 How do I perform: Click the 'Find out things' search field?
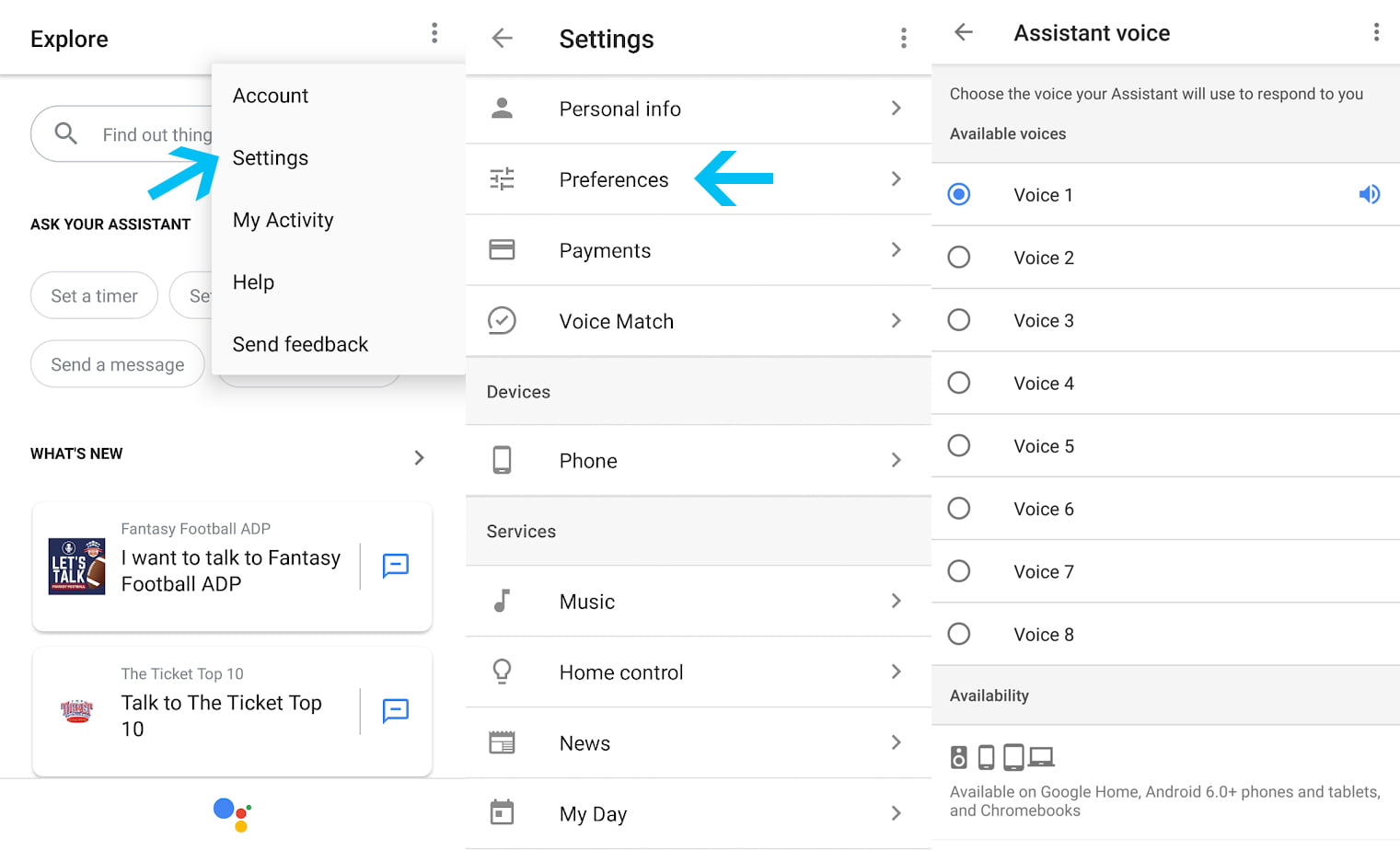[x=138, y=134]
